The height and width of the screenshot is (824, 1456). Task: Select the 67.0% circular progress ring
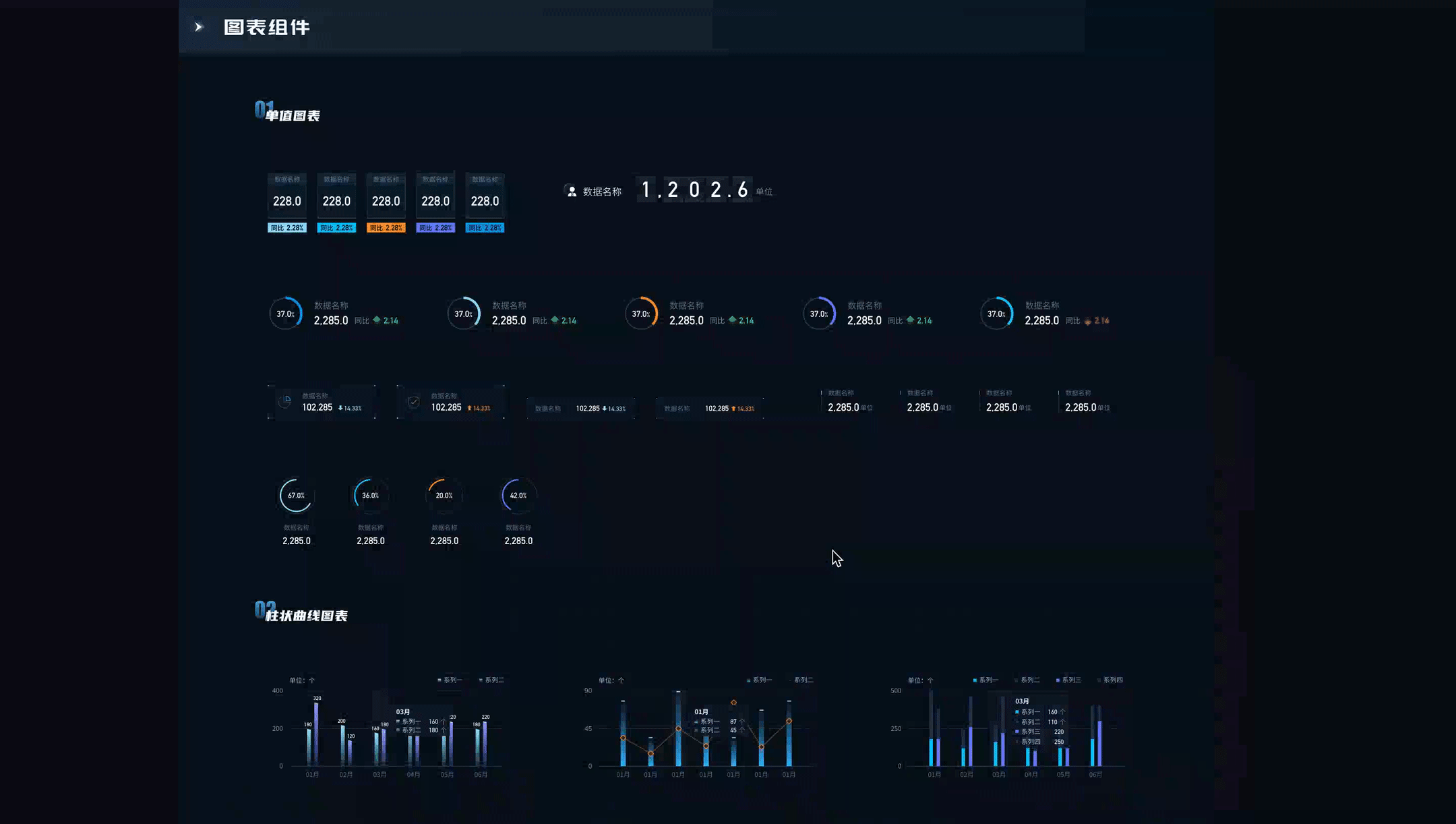point(296,496)
